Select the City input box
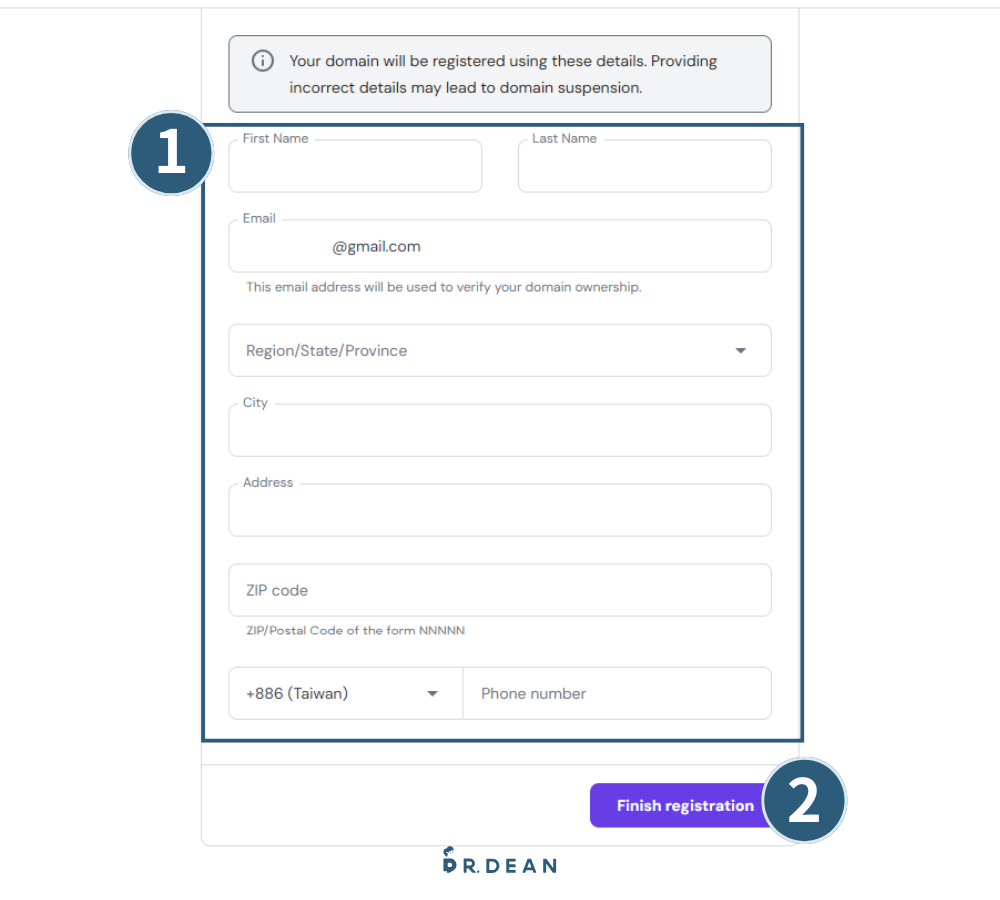The image size is (1000, 900). (499, 431)
